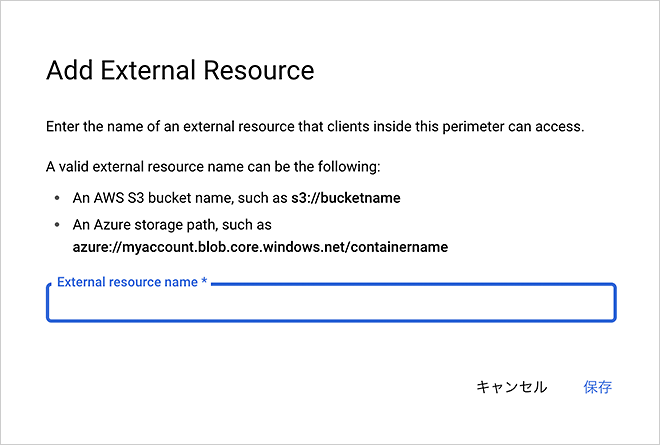Click the s3://bucketname example text
The height and width of the screenshot is (445, 660).
point(346,198)
